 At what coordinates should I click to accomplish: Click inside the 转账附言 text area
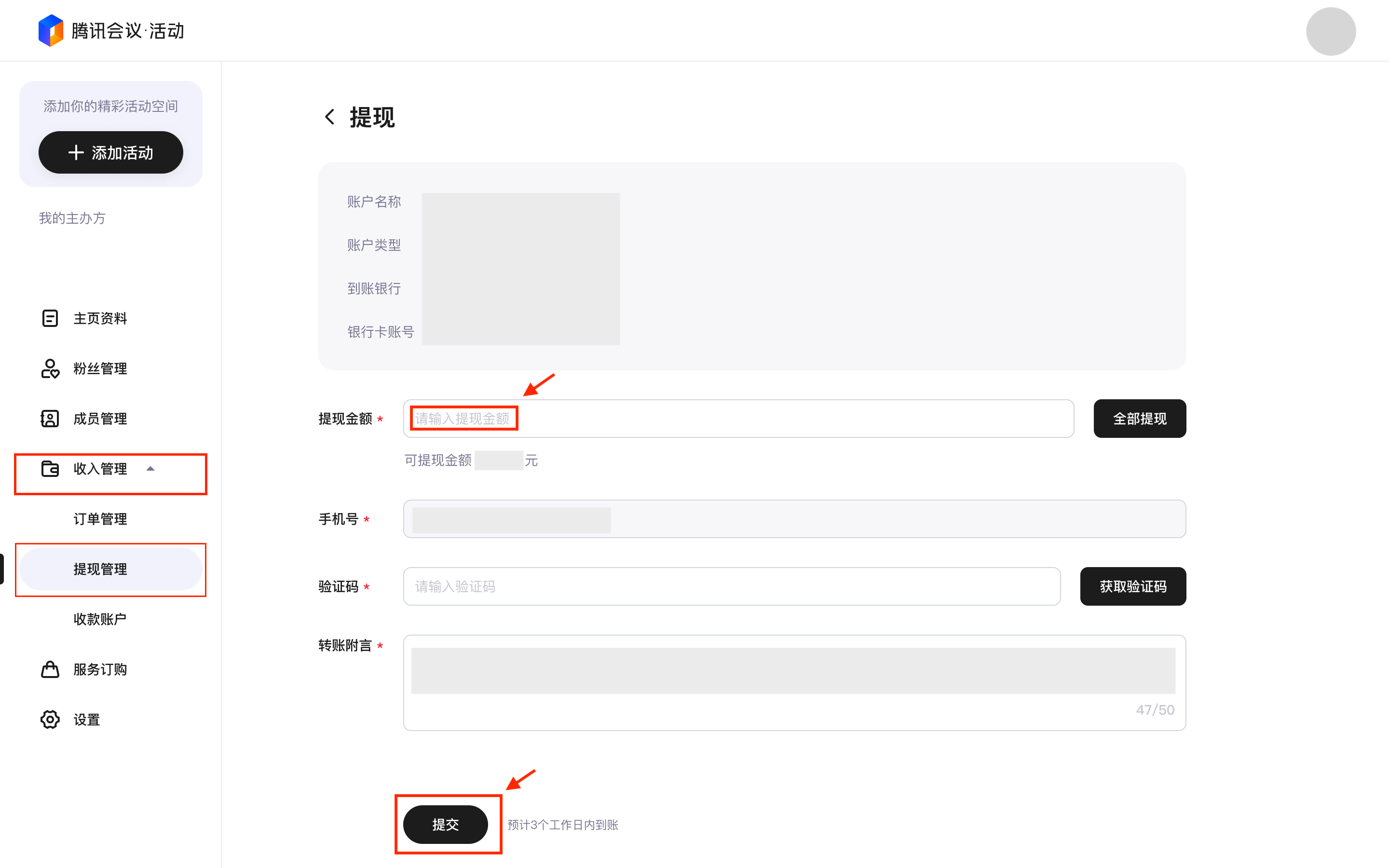pos(794,682)
